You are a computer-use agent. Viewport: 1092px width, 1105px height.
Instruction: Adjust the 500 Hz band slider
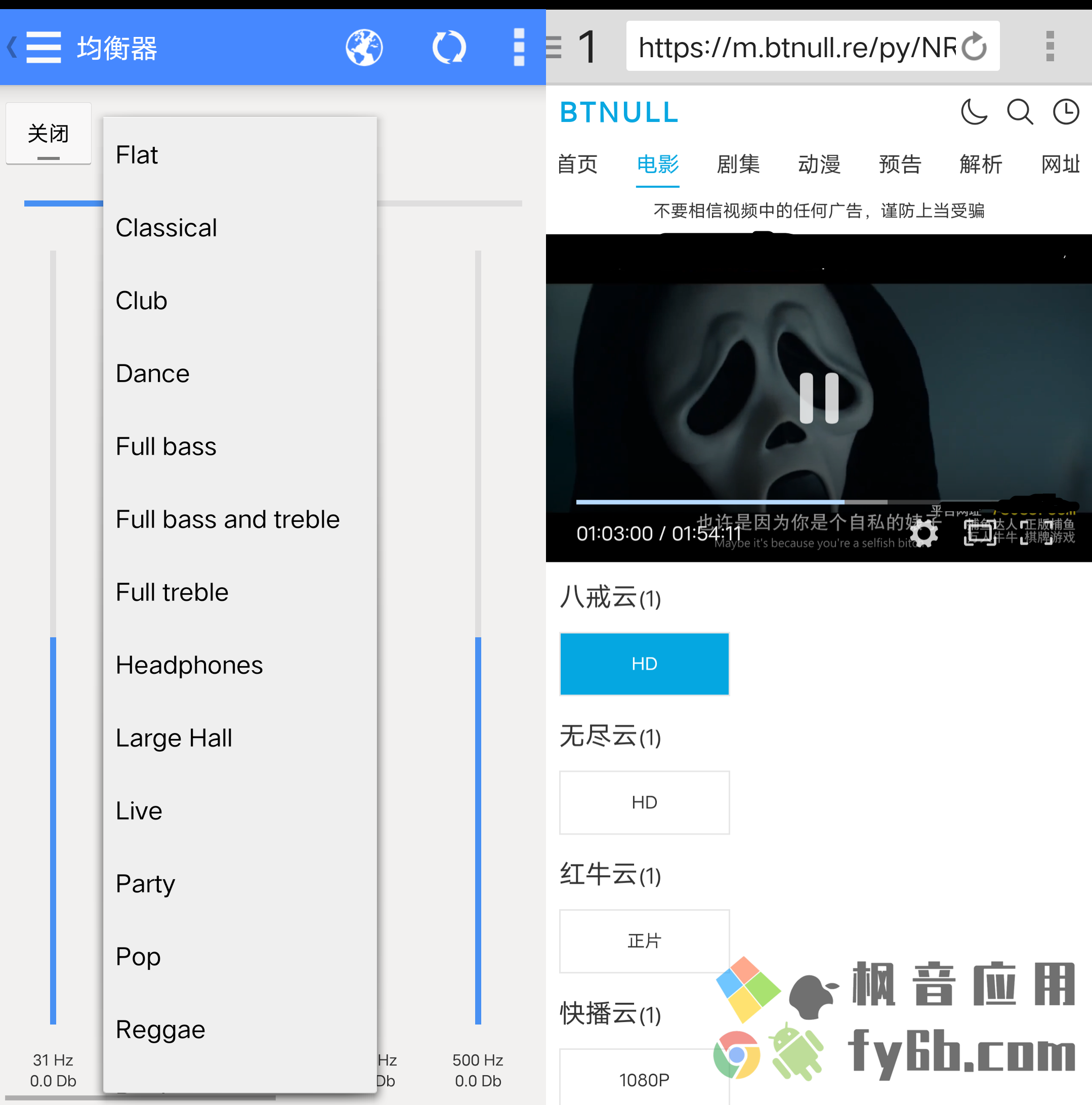coord(478,637)
